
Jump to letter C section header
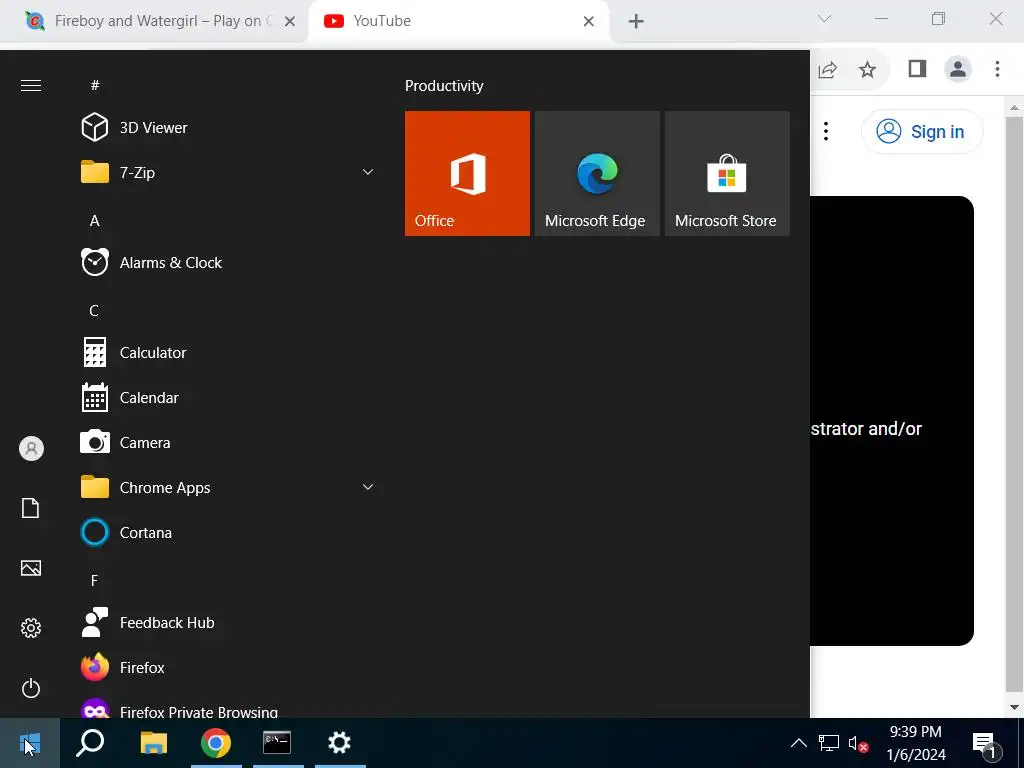click(94, 311)
